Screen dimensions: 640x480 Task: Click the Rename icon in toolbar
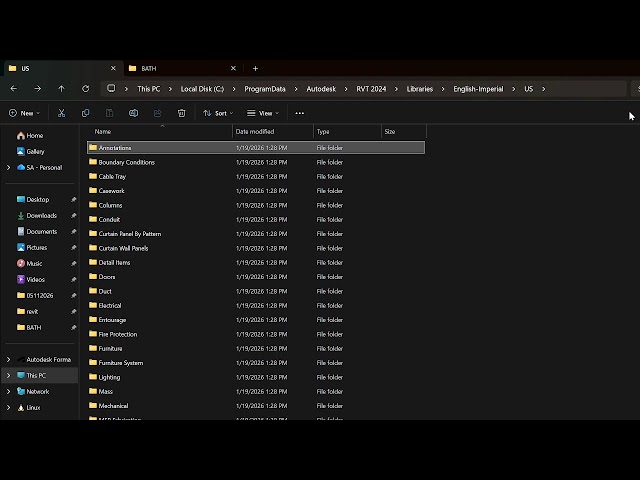[x=133, y=113]
